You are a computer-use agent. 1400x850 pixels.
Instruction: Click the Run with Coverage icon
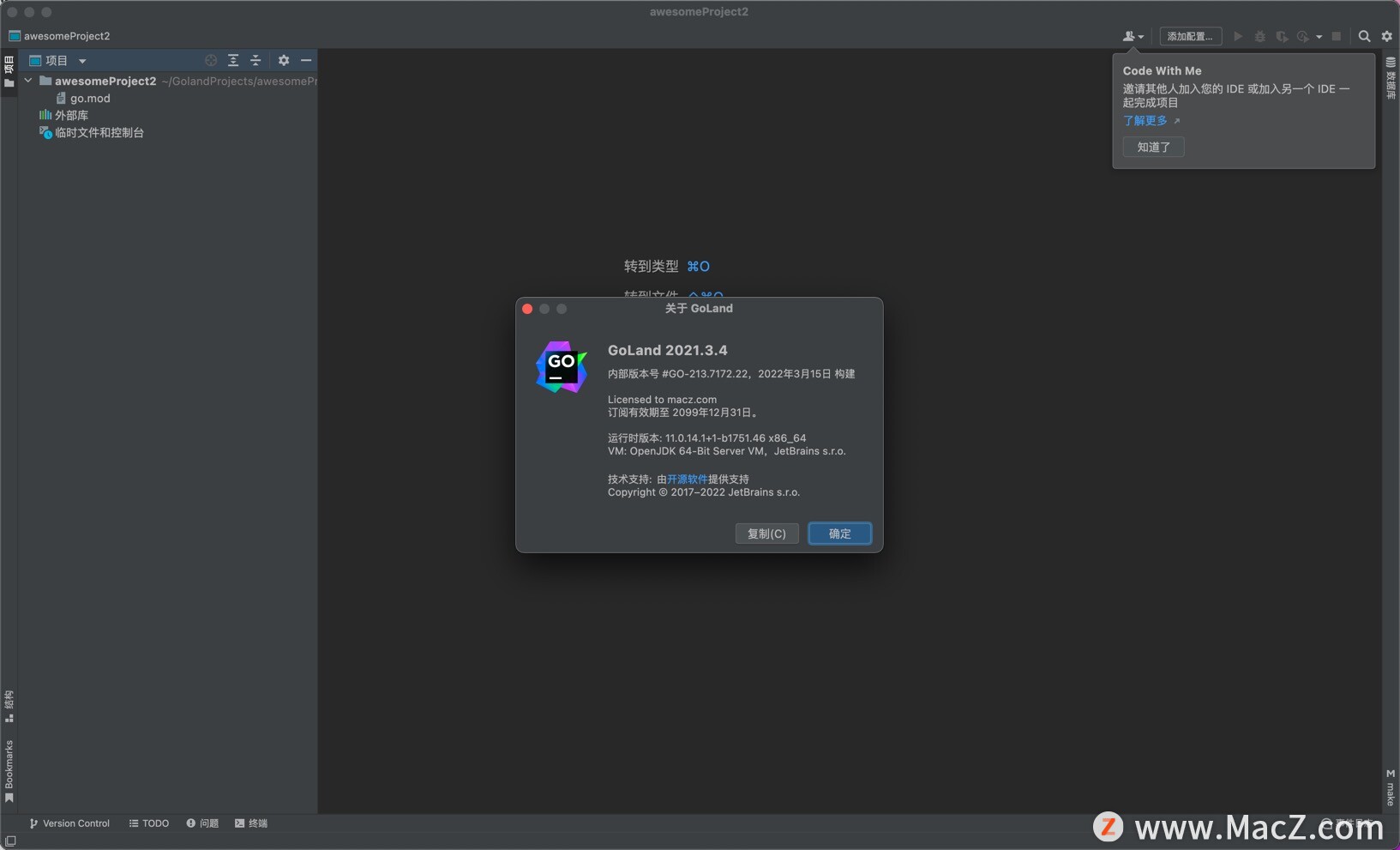point(1282,36)
